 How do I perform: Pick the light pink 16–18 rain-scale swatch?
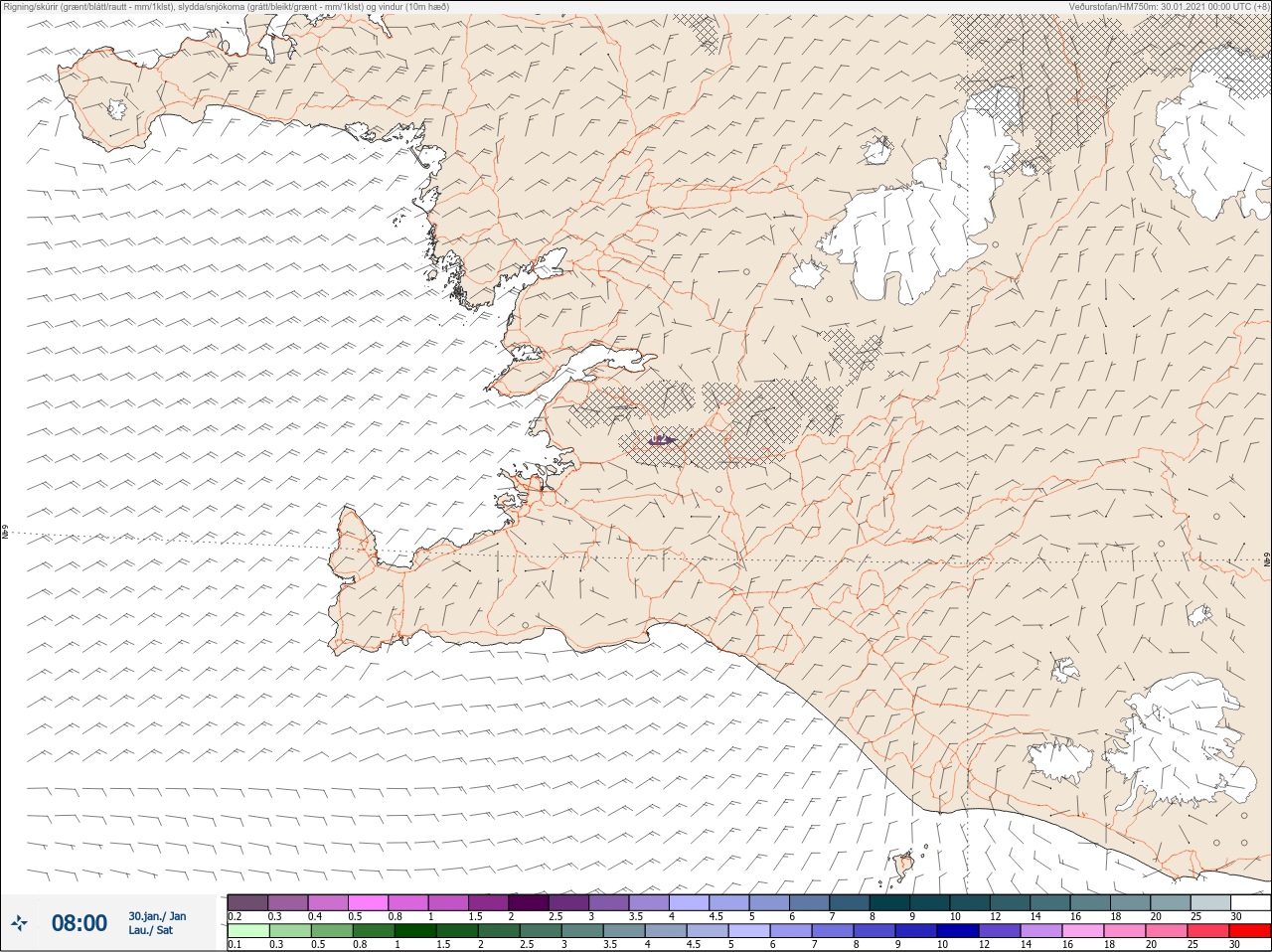[1082, 931]
